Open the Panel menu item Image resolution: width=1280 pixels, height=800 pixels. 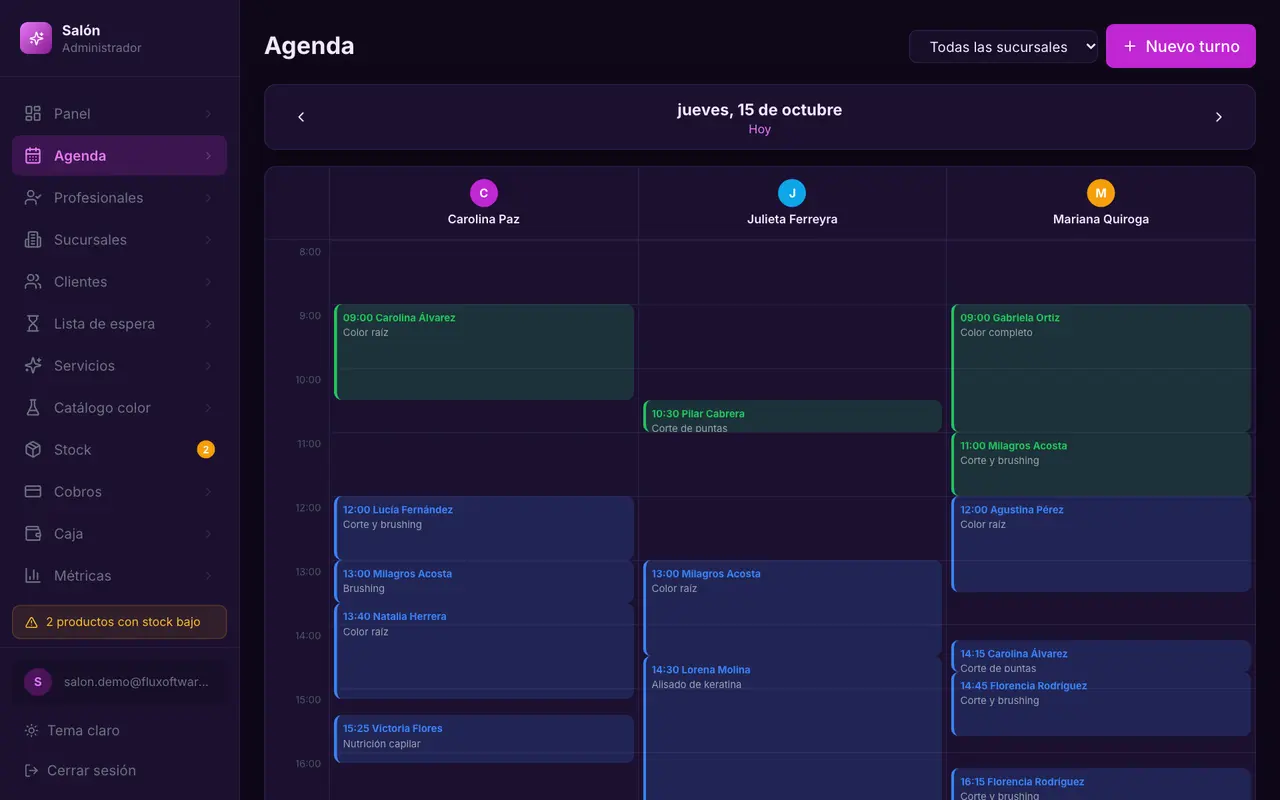click(x=119, y=114)
